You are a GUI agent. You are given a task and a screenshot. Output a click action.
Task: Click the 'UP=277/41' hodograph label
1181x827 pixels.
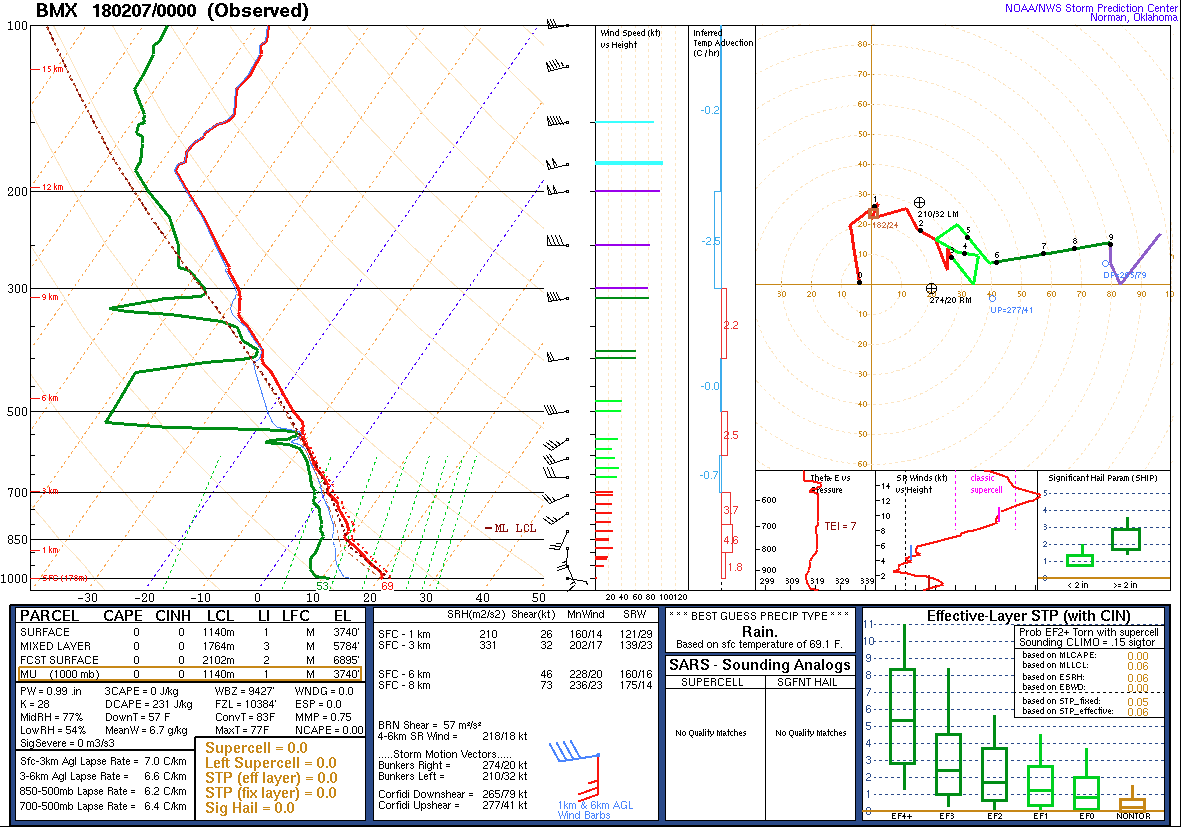[1011, 310]
